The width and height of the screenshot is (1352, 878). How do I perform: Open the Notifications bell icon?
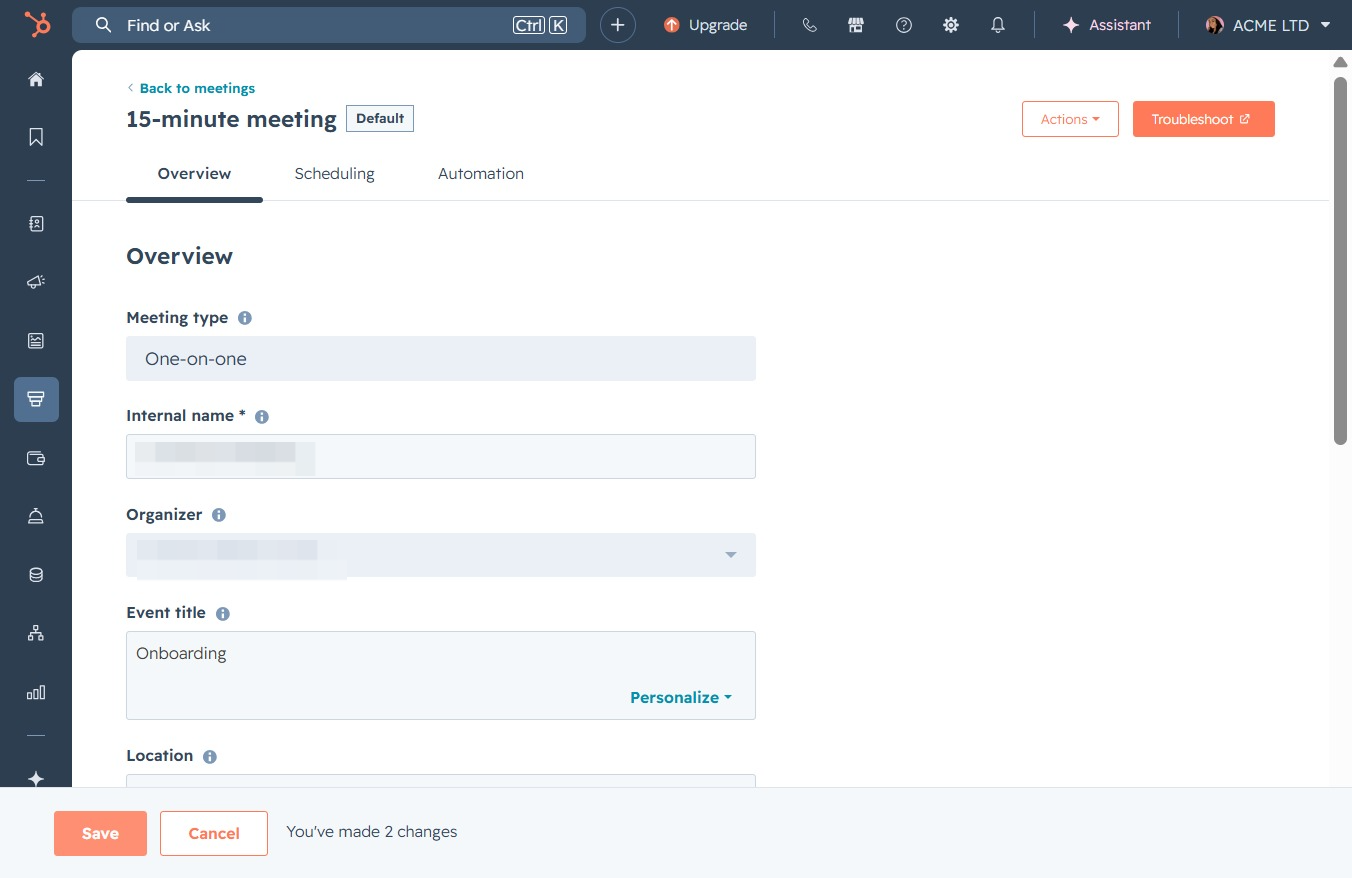pos(998,25)
